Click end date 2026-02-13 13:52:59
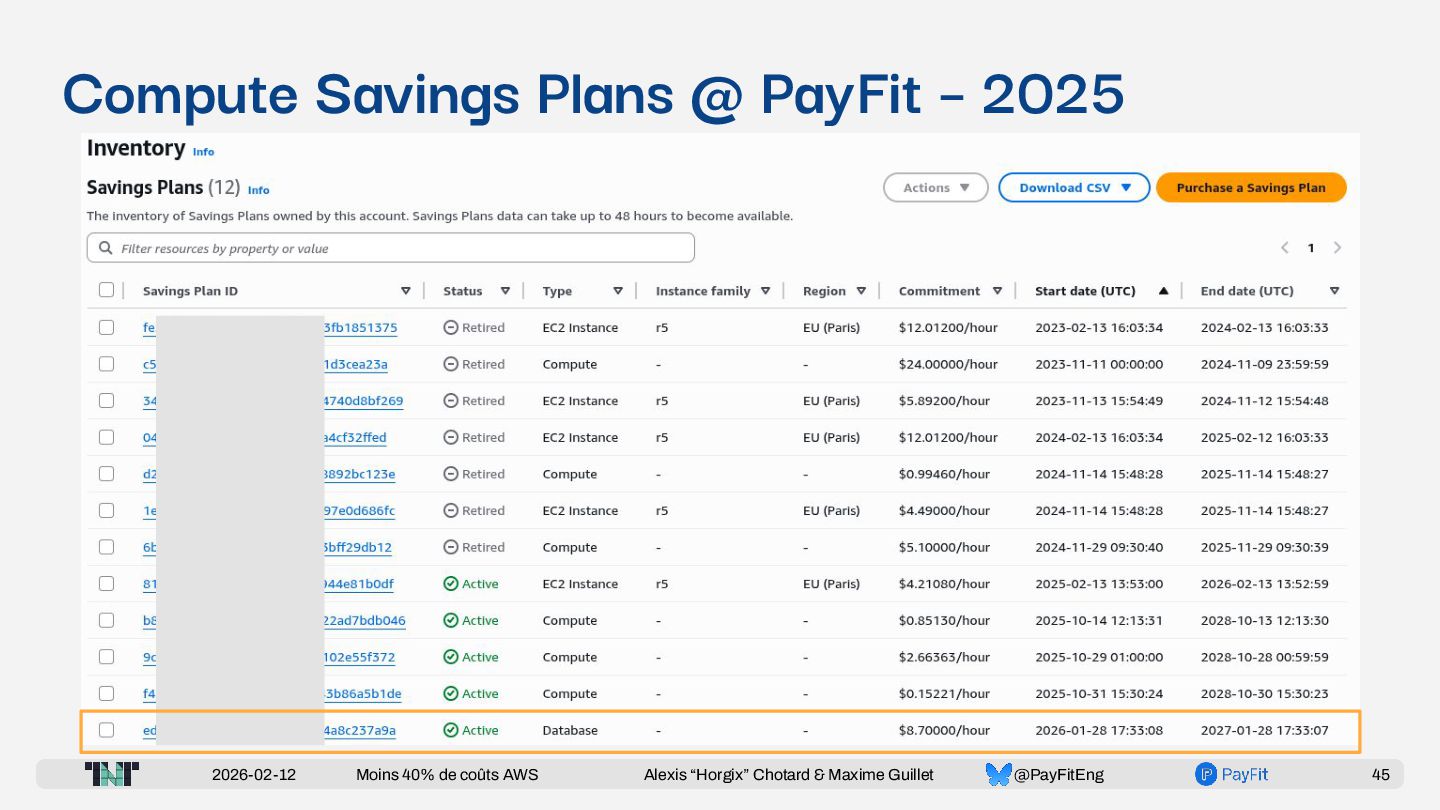 1265,584
